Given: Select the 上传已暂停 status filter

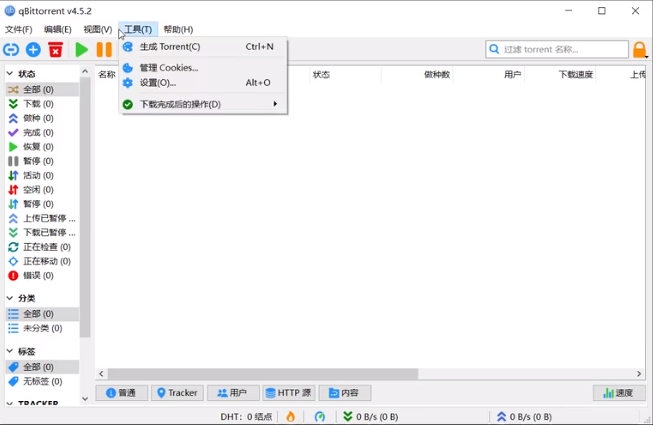Looking at the screenshot, I should pos(42,218).
